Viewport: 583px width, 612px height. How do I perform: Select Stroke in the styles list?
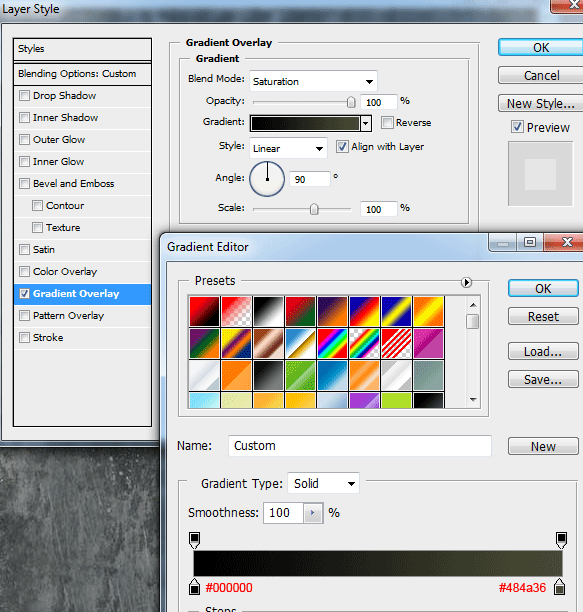point(48,338)
